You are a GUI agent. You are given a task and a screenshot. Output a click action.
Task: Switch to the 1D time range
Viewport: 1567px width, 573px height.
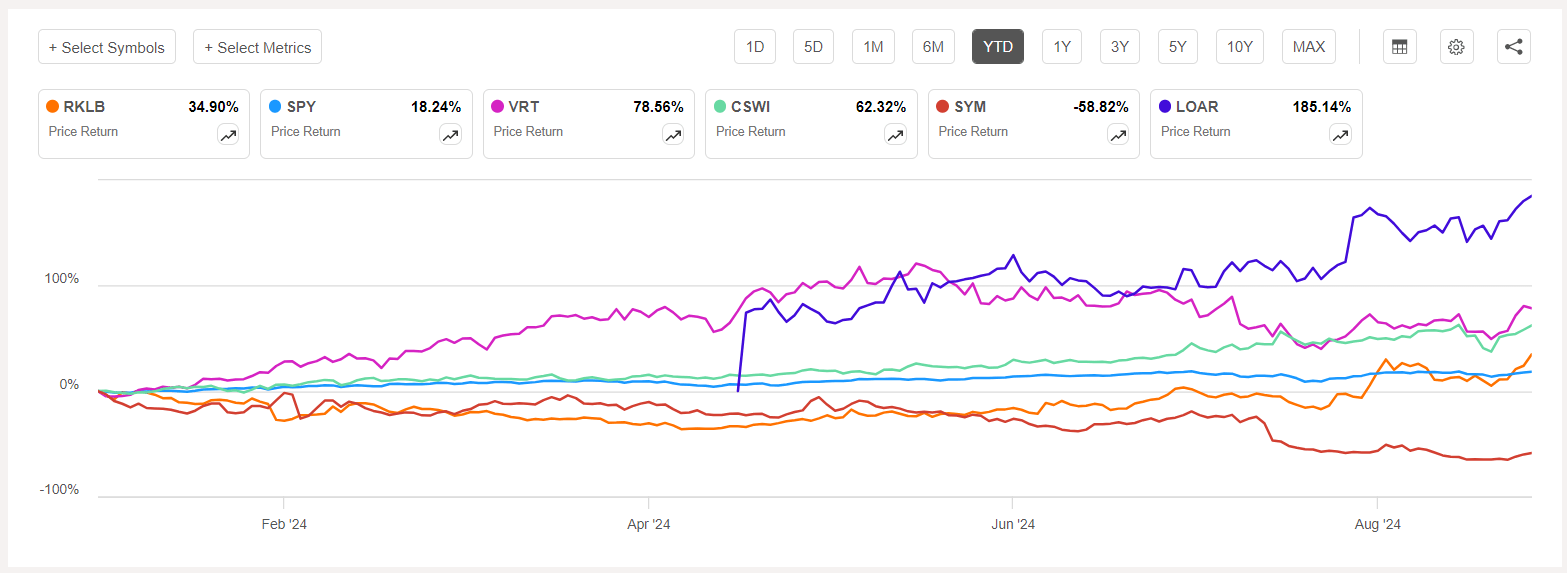click(x=755, y=47)
